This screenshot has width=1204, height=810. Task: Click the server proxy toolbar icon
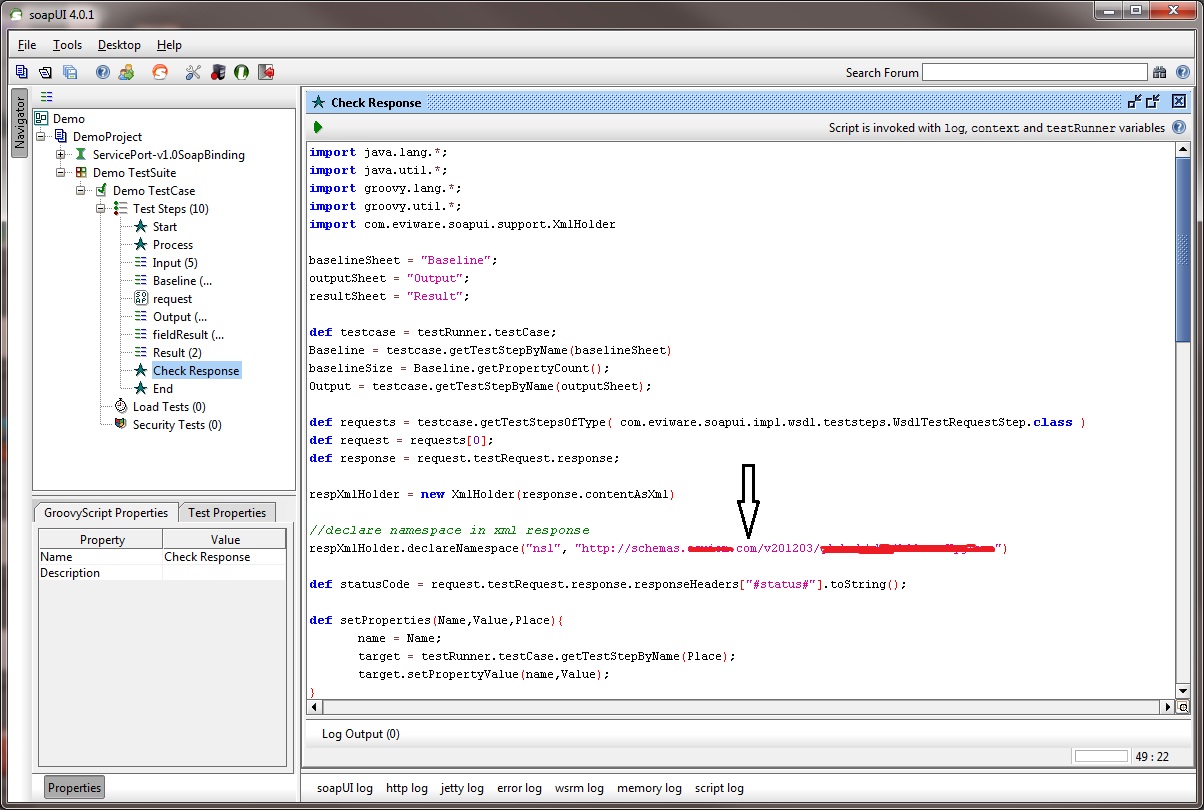(x=217, y=72)
